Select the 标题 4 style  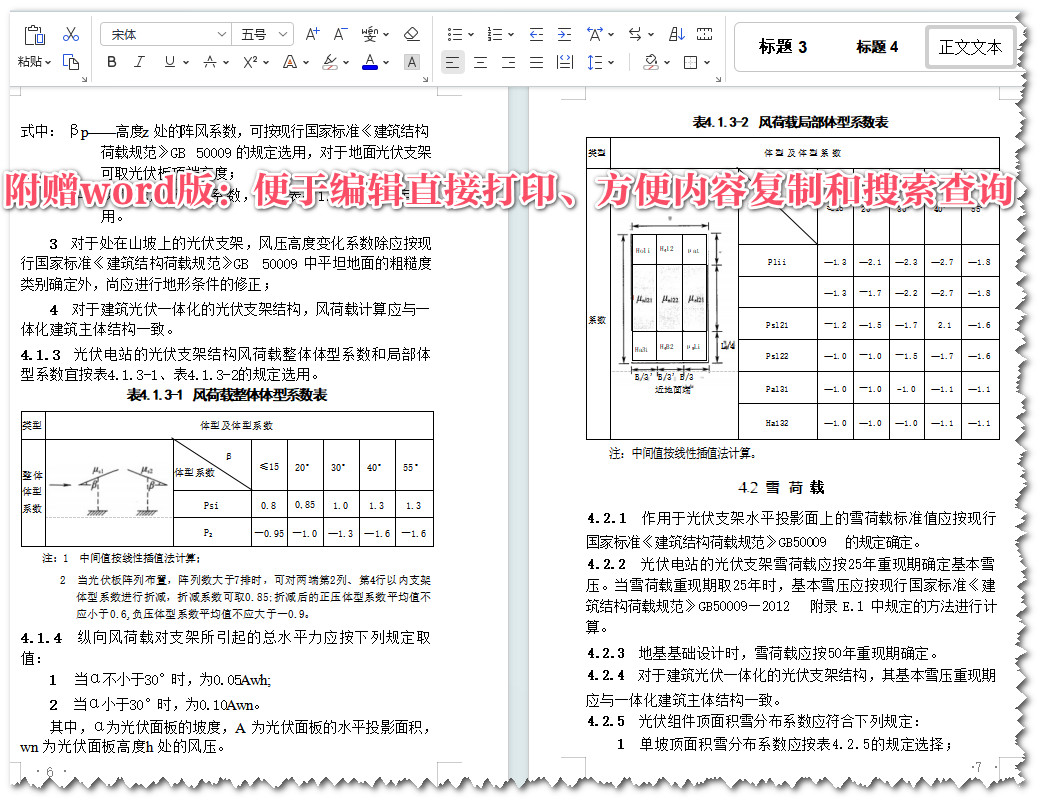click(x=878, y=46)
